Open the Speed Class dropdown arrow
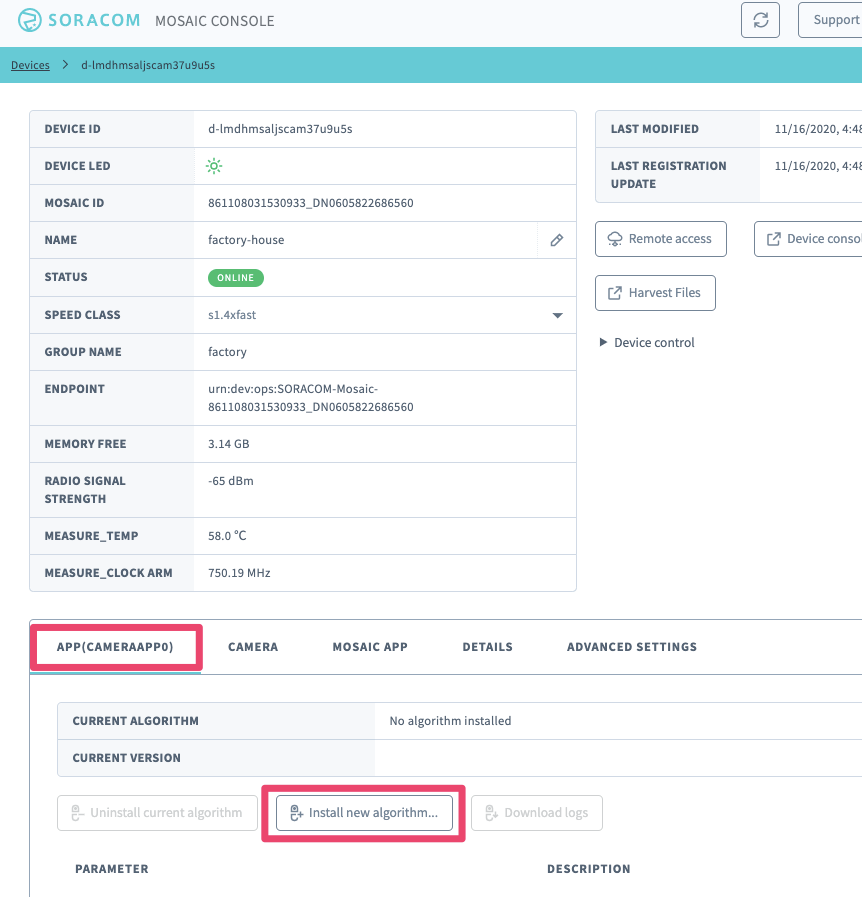Screen dimensions: 862x897 pos(557,315)
